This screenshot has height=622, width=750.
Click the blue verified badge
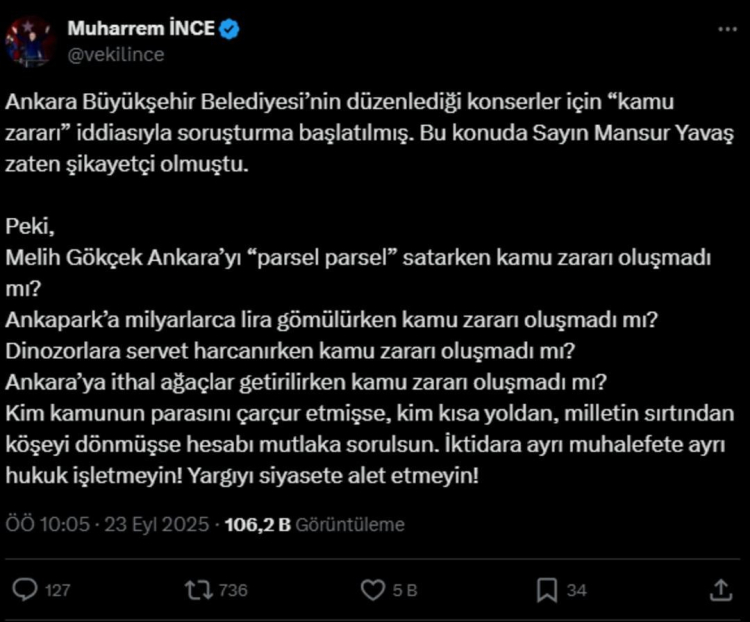[229, 29]
